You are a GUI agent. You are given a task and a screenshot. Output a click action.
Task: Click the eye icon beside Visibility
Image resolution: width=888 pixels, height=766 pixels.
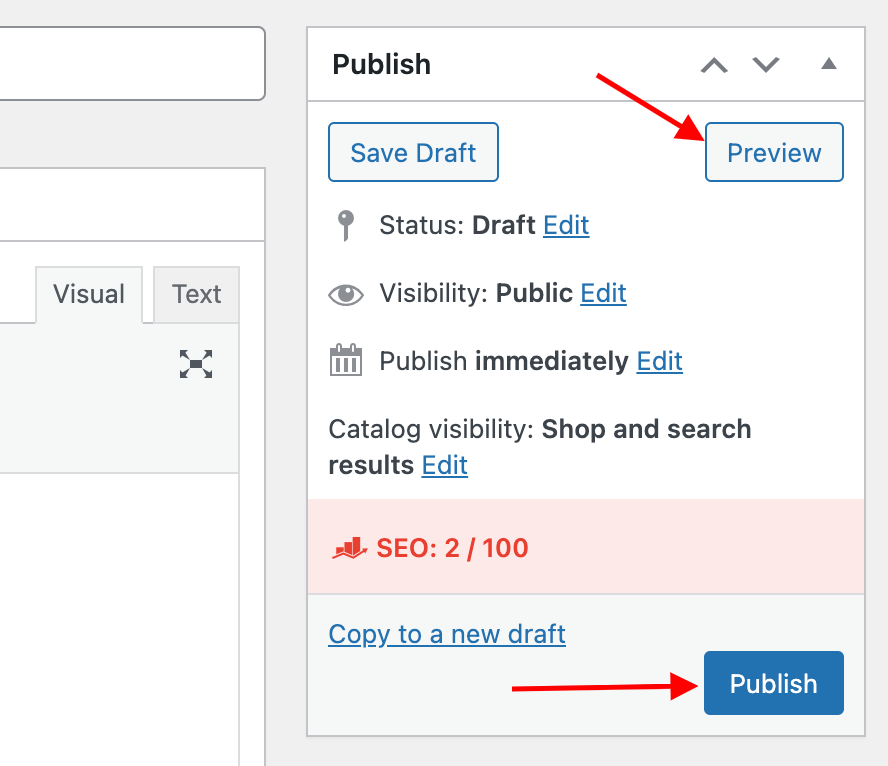click(346, 294)
